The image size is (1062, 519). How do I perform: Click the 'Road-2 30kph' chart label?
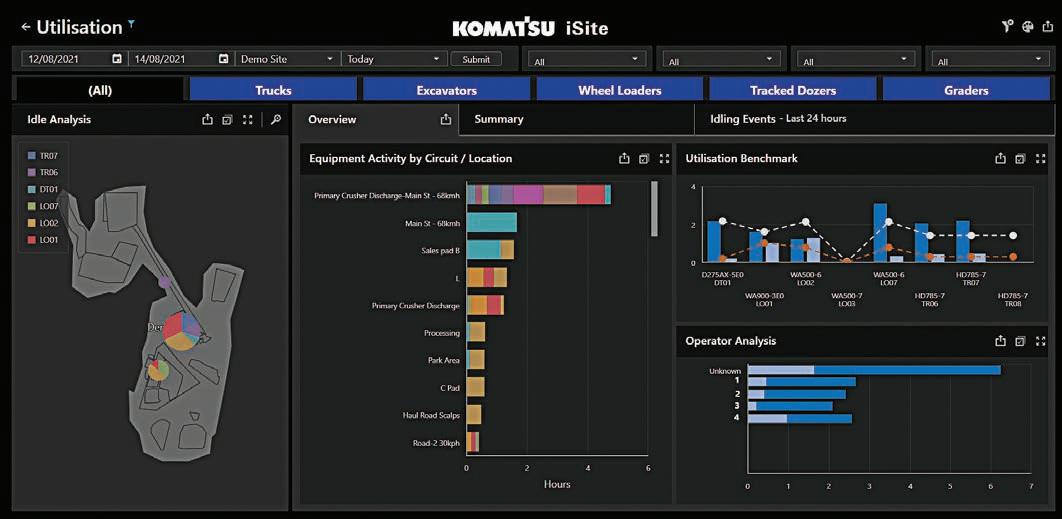[x=436, y=444]
